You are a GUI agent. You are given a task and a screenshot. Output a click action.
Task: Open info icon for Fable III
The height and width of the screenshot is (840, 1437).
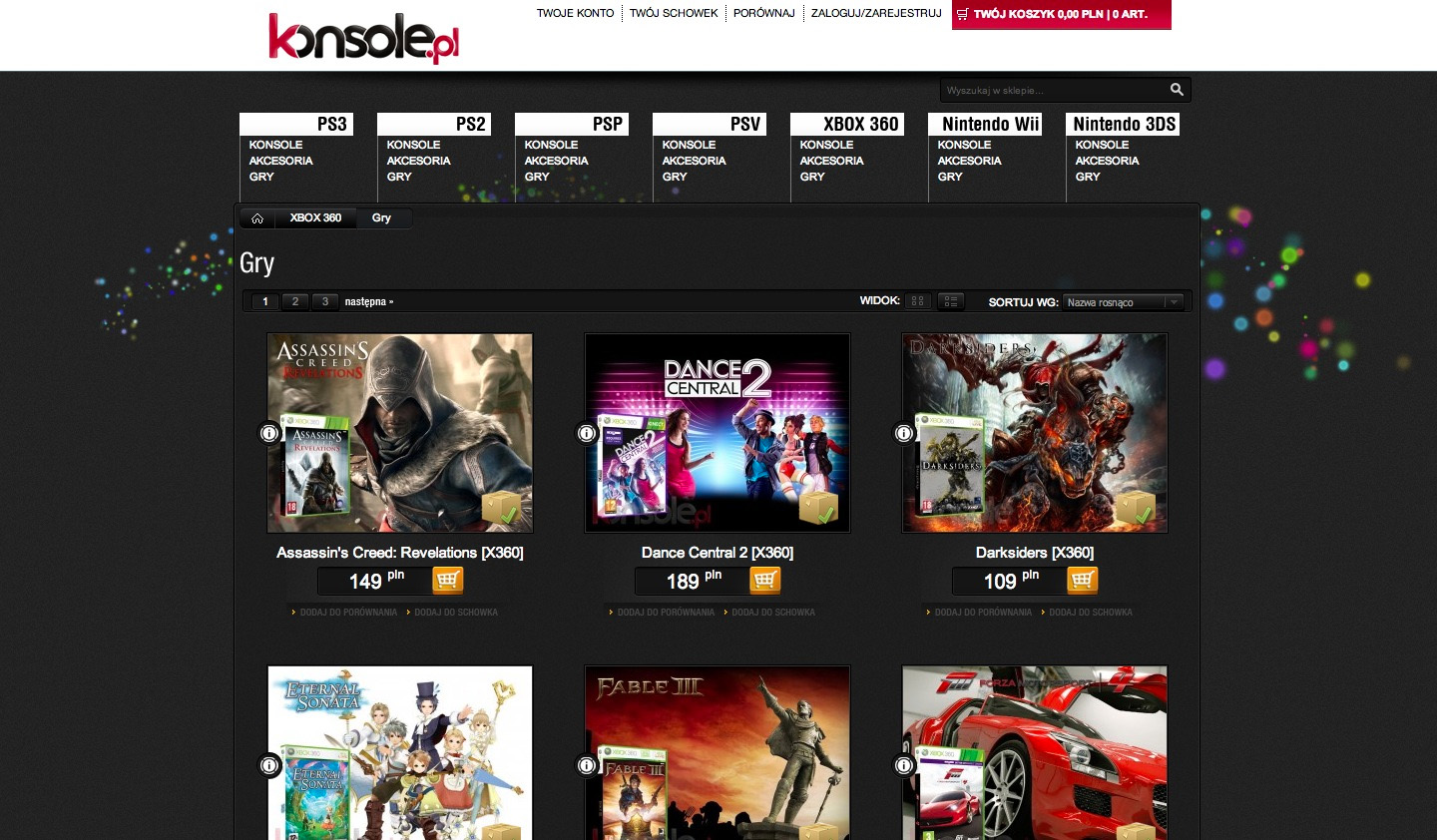587,765
